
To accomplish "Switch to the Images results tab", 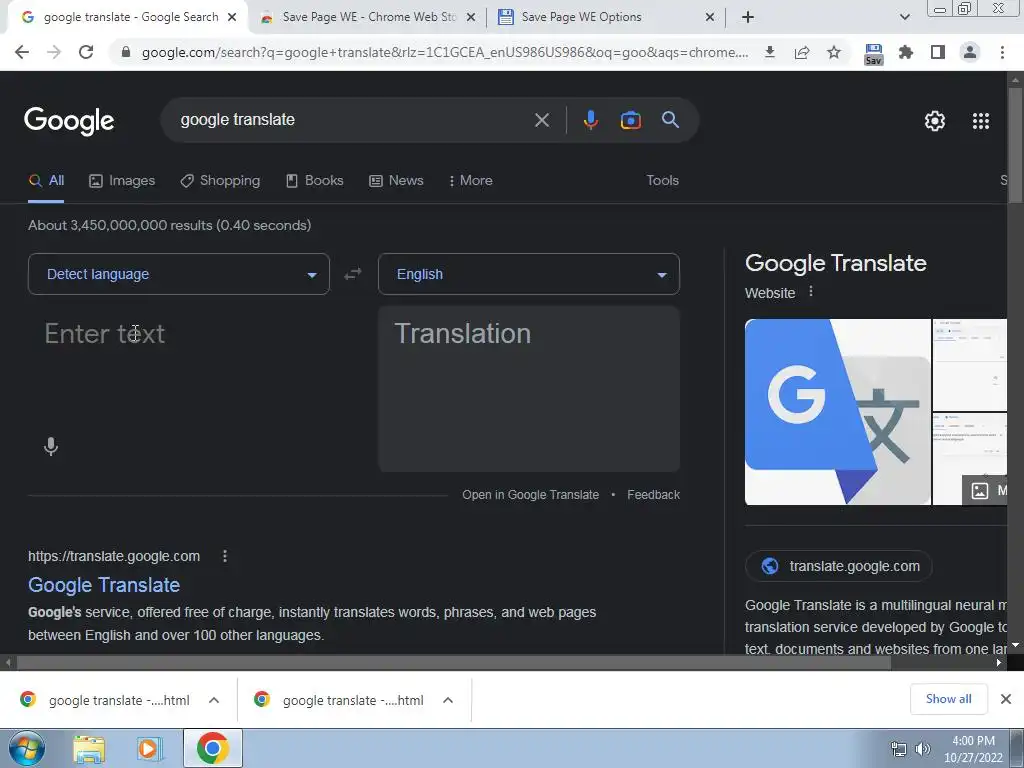I will click(x=122, y=180).
